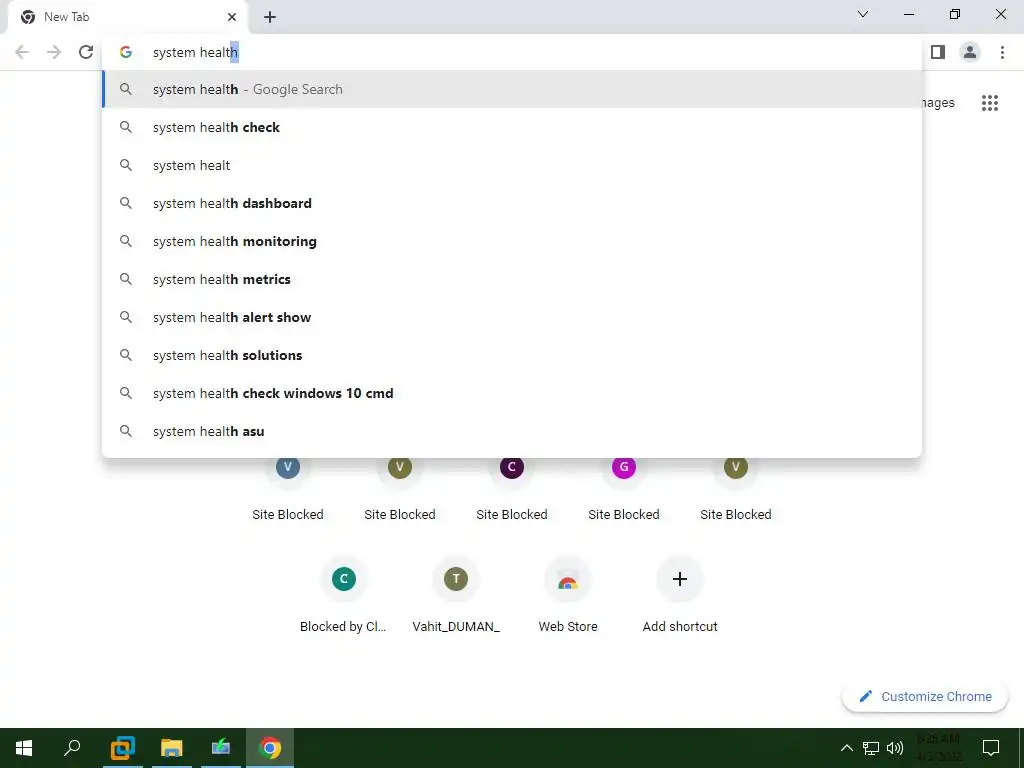Open the Google apps grid
1024x768 pixels.
[x=990, y=103]
